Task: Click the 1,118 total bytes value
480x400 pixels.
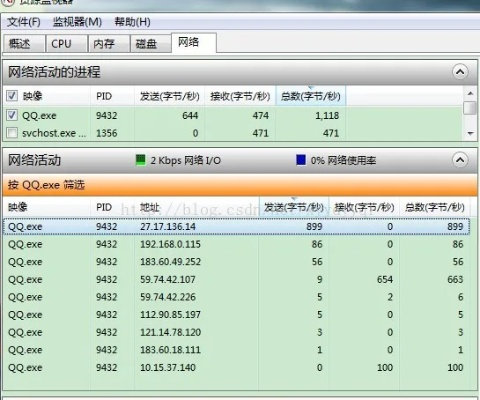Action: pyautogui.click(x=327, y=116)
